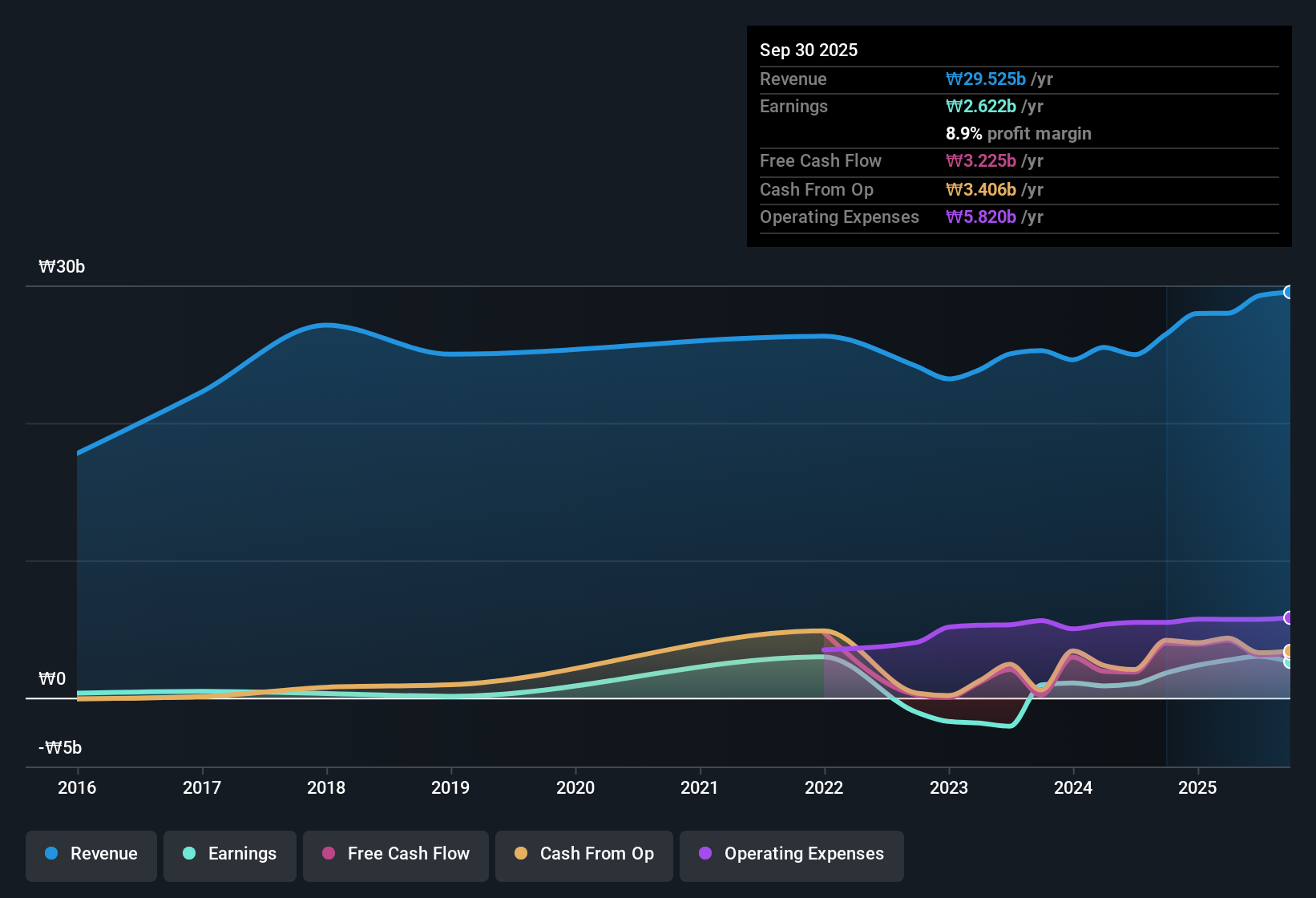The width and height of the screenshot is (1316, 898).
Task: Click the 8.9% profit margin text
Action: tap(1019, 133)
